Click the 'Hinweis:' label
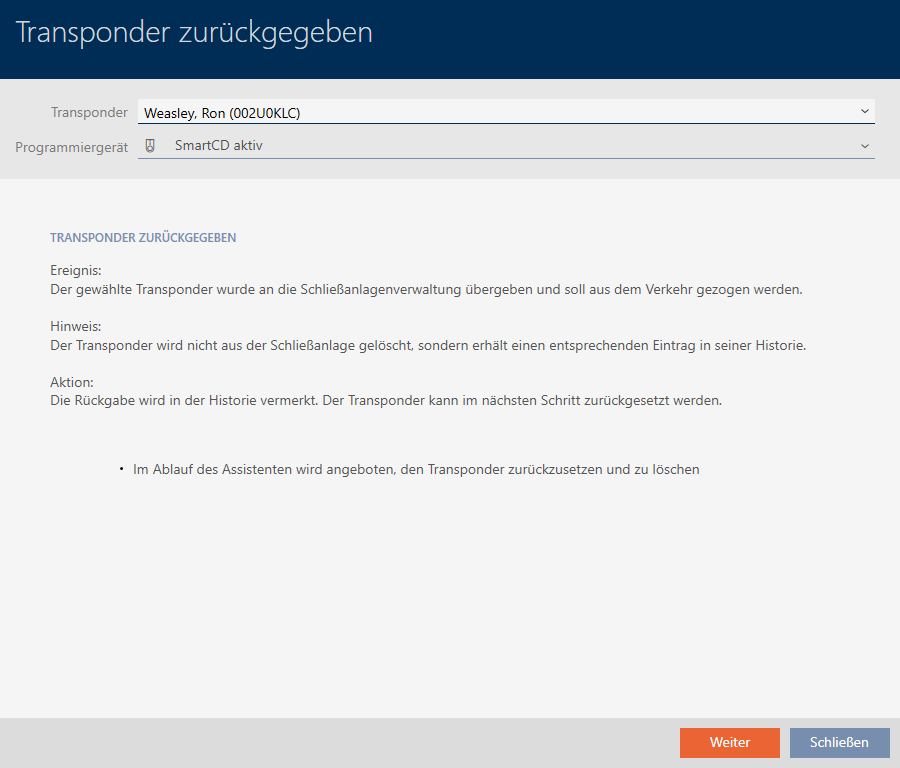This screenshot has width=900, height=768. pyautogui.click(x=75, y=327)
